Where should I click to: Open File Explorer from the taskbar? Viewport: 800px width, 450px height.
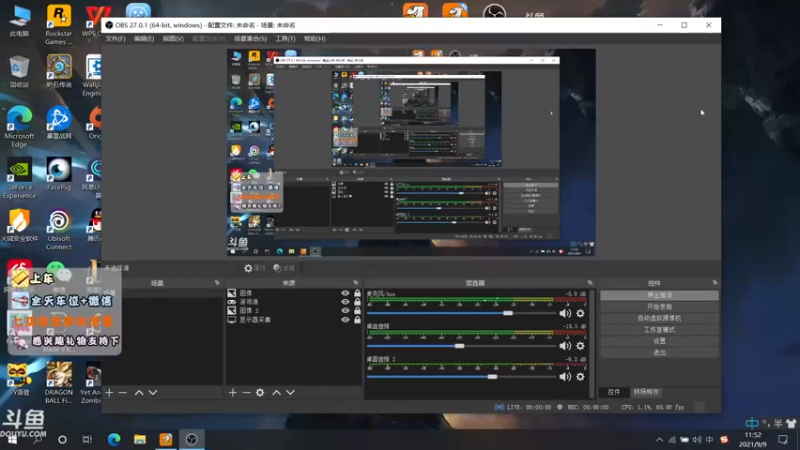(140, 439)
